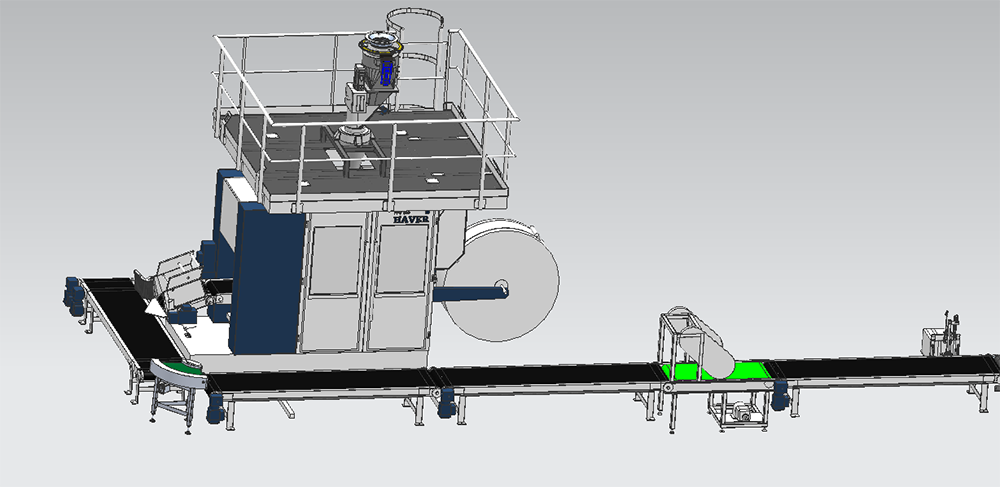Select the curved conveyor corner segment

(177, 376)
